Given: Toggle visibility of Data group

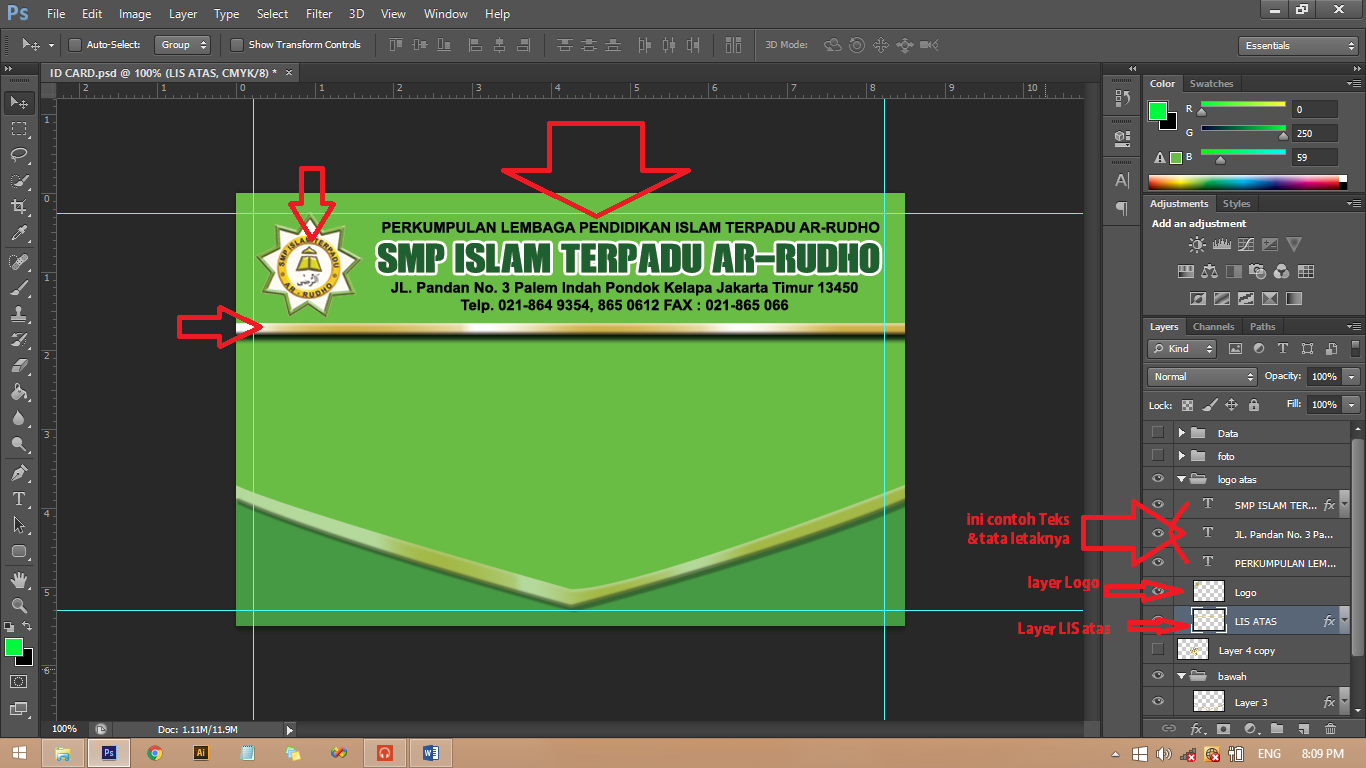Looking at the screenshot, I should coord(1158,433).
